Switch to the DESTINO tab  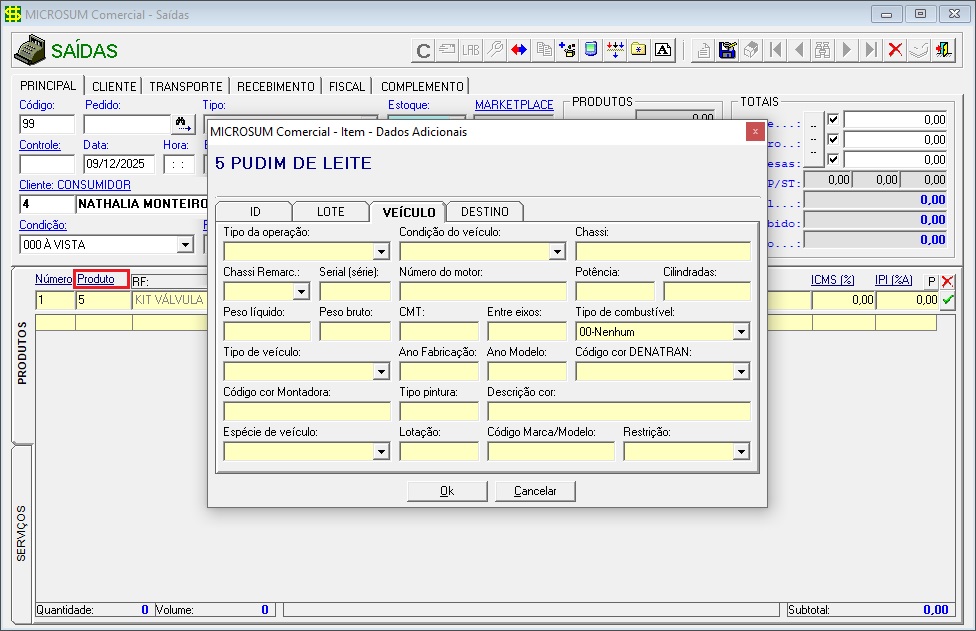pos(485,212)
